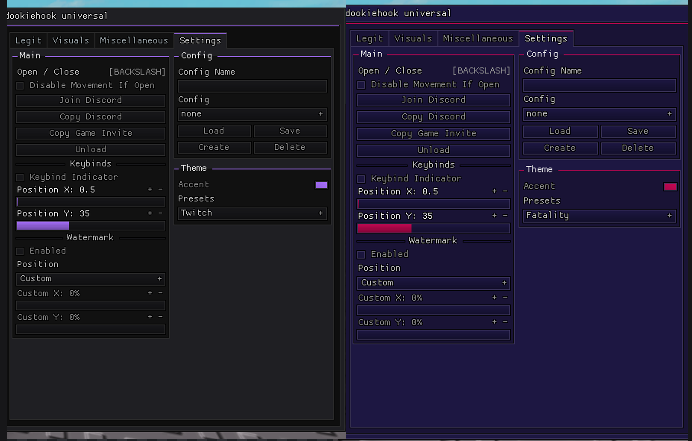Open purple Accent color swatch
Image resolution: width=692 pixels, height=441 pixels.
[x=321, y=185]
